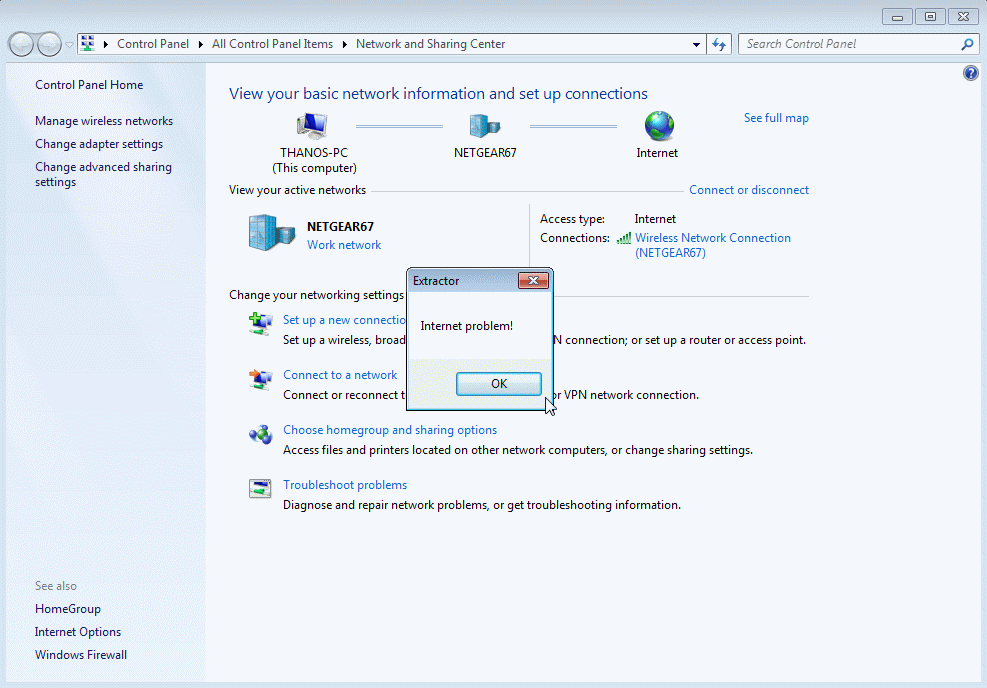Screen dimensions: 987x688
Task: Click the Search Control Panel field
Action: pyautogui.click(x=850, y=44)
